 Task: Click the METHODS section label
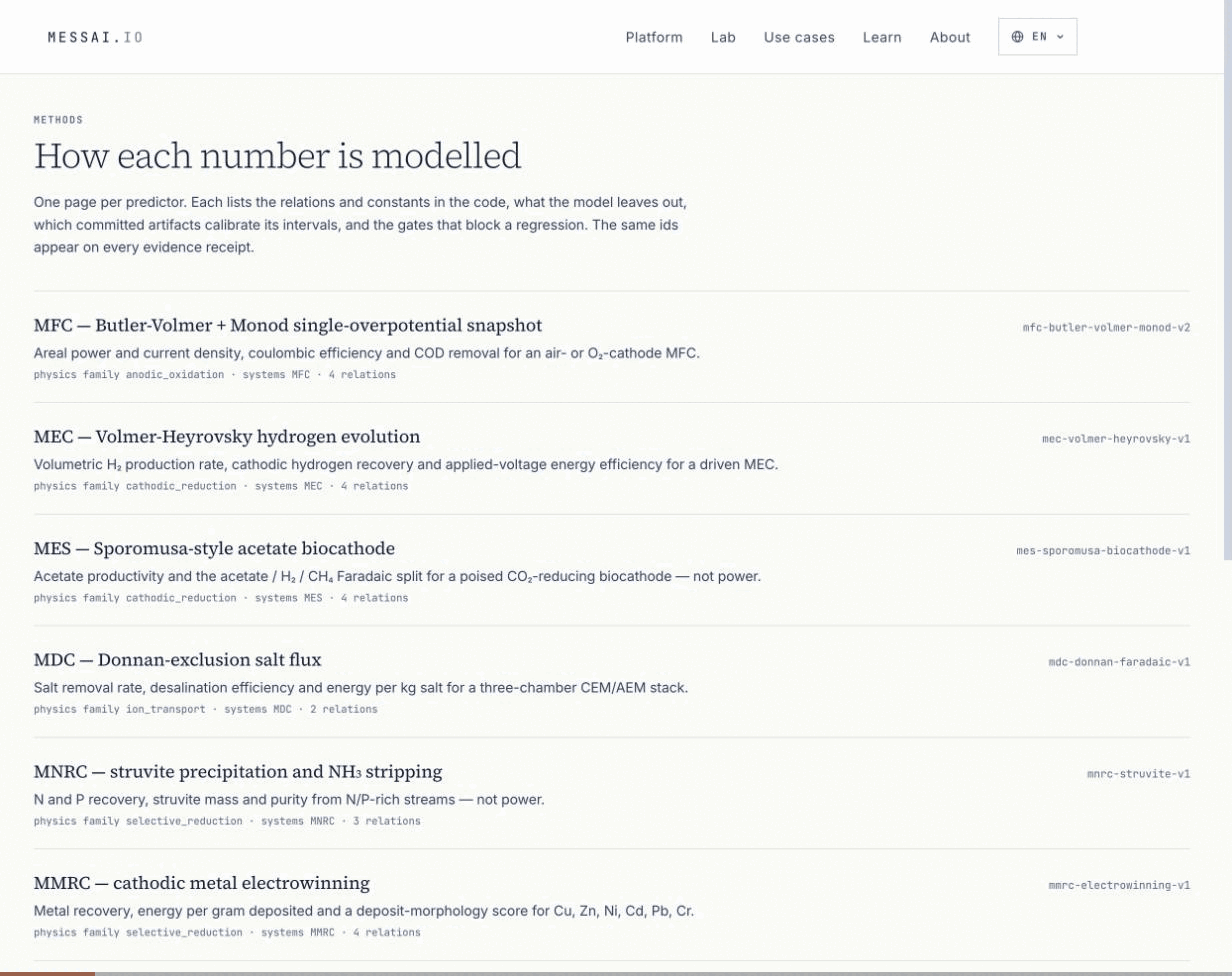pos(59,120)
